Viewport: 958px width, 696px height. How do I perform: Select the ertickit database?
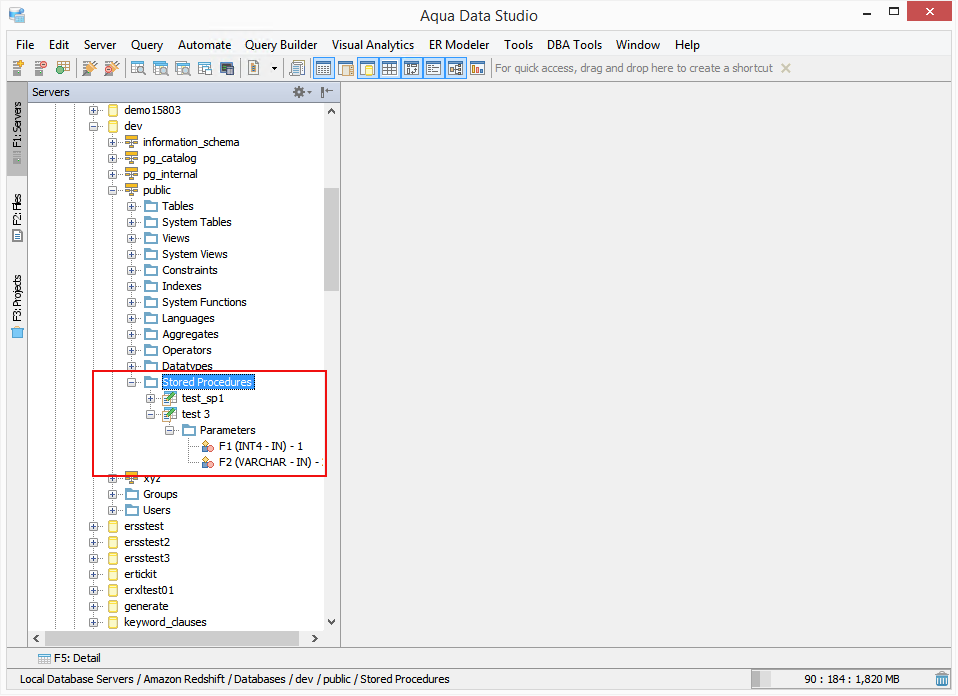click(140, 574)
